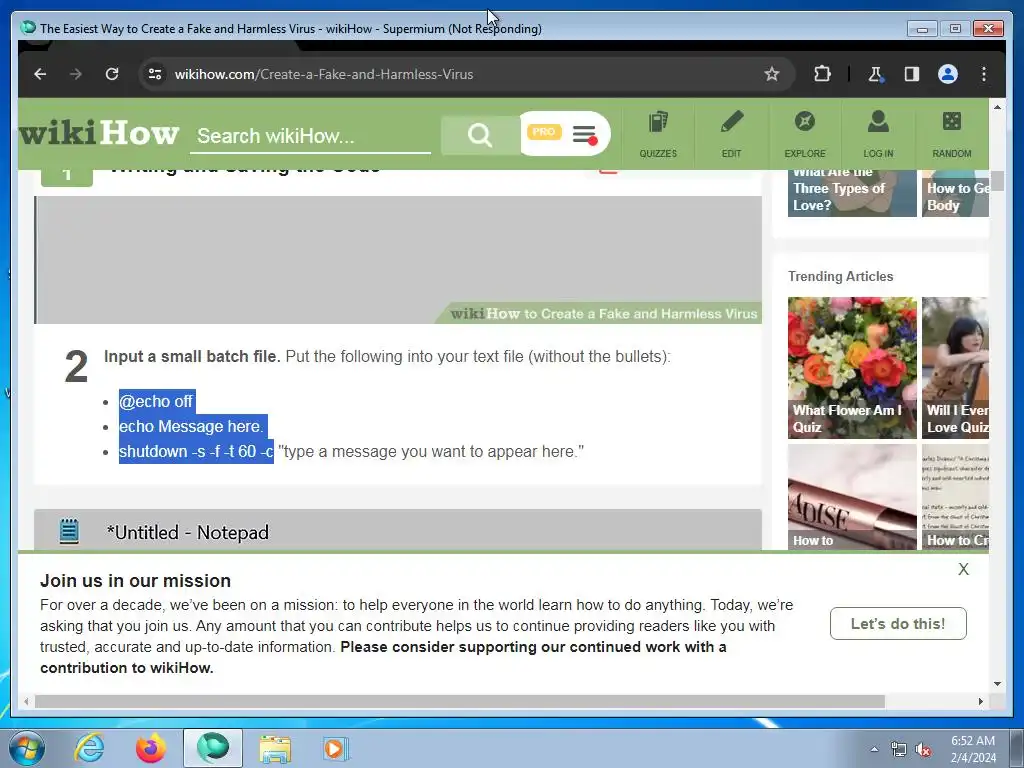The width and height of the screenshot is (1024, 768).
Task: Show hidden system tray icons
Action: (874, 749)
